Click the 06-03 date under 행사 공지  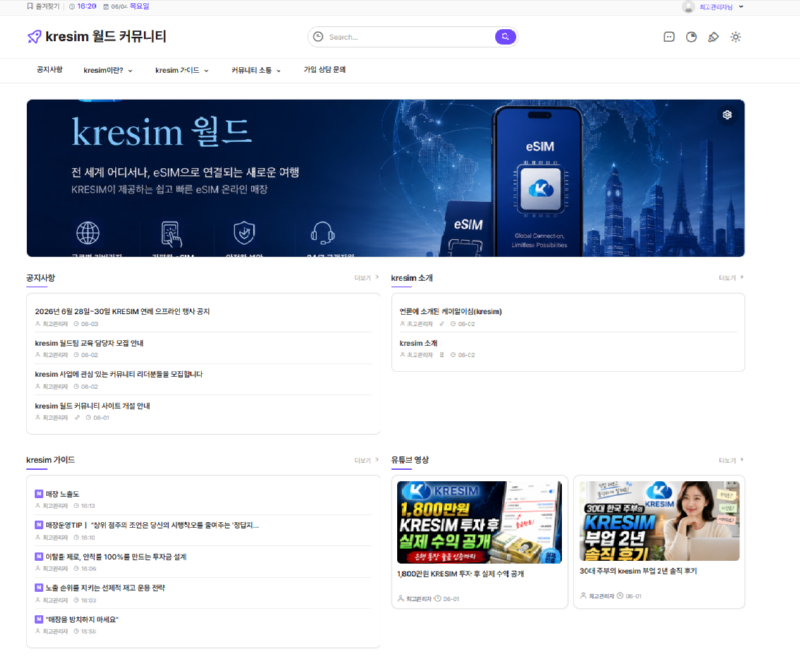click(x=89, y=324)
